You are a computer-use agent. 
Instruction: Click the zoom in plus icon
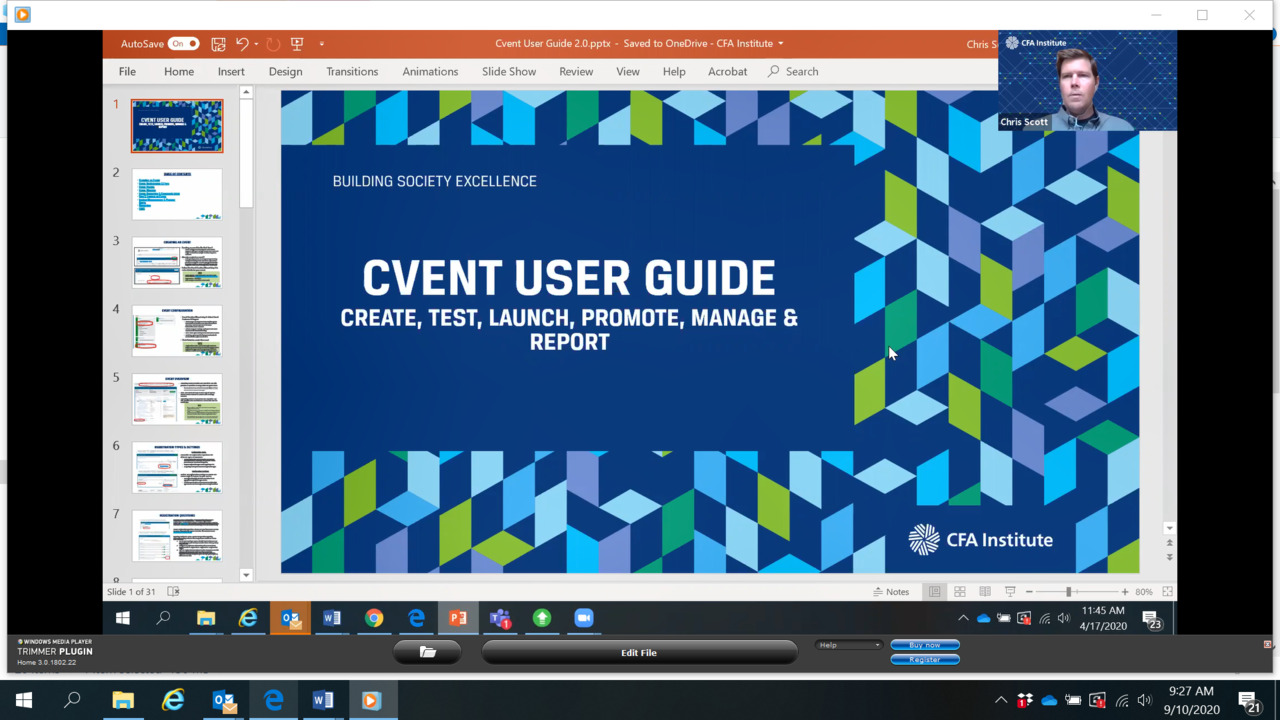point(1125,592)
